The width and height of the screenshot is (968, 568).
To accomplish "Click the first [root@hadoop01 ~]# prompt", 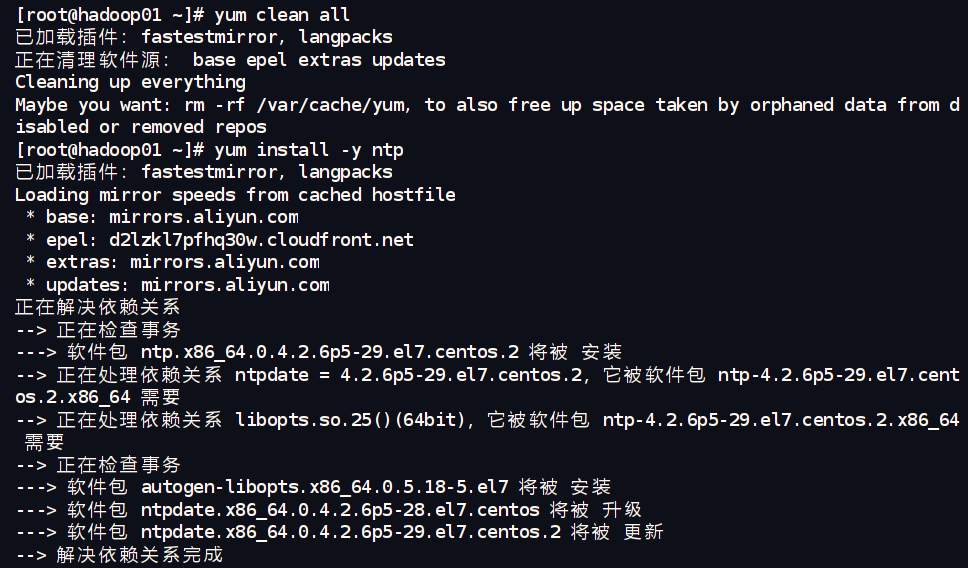I will tap(110, 15).
